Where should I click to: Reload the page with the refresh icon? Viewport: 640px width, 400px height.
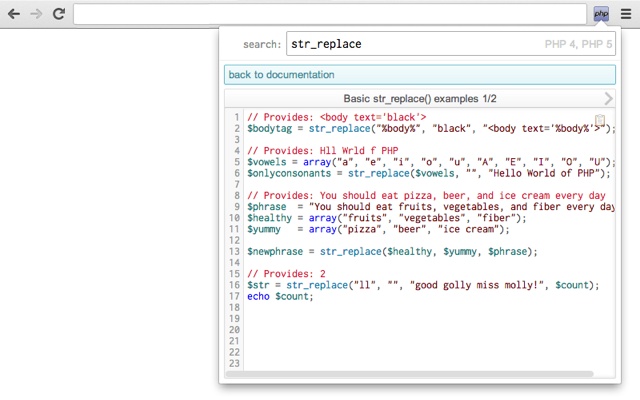[x=59, y=14]
